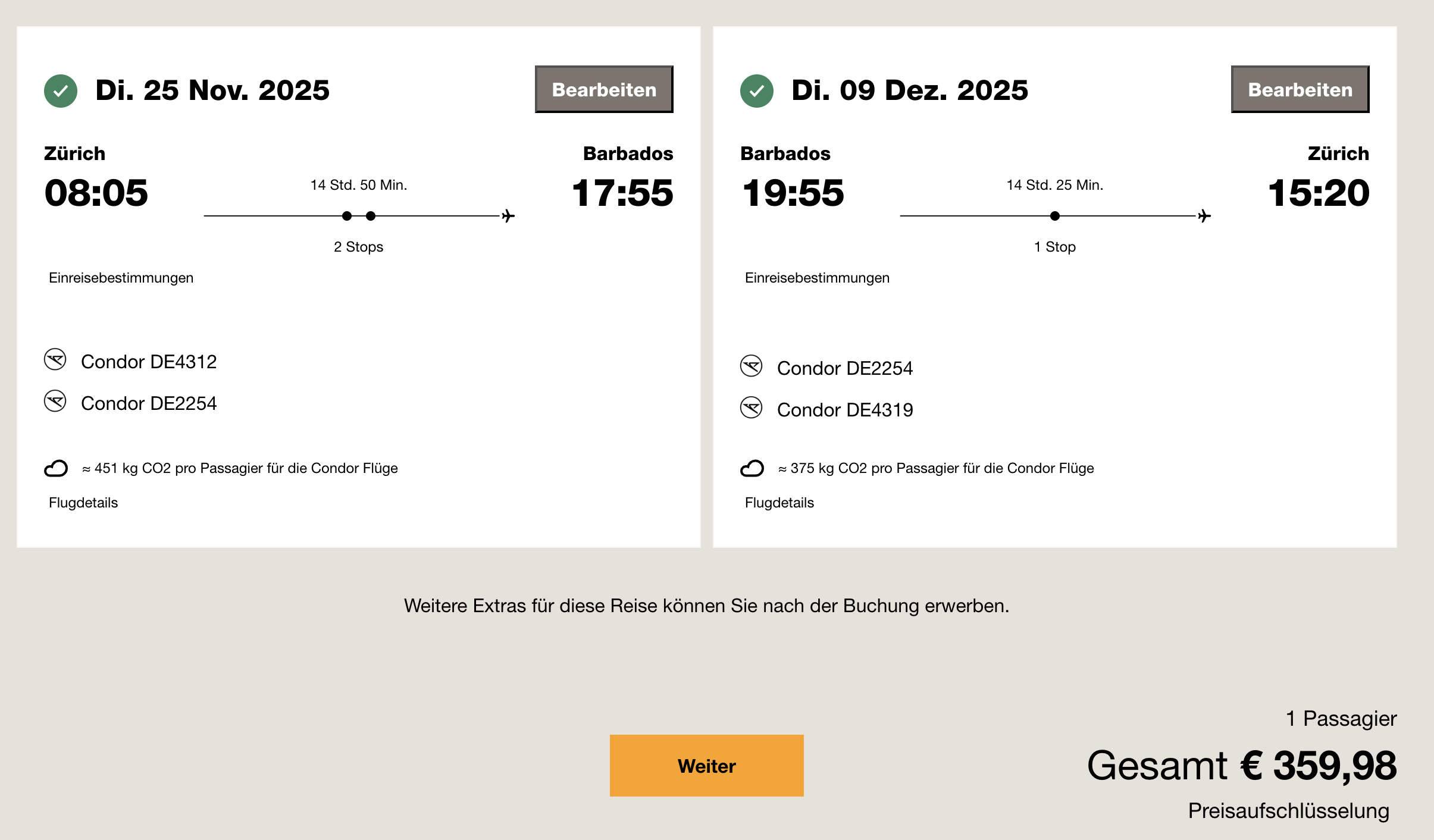Click the 2 Stops label on outbound flight

(358, 247)
